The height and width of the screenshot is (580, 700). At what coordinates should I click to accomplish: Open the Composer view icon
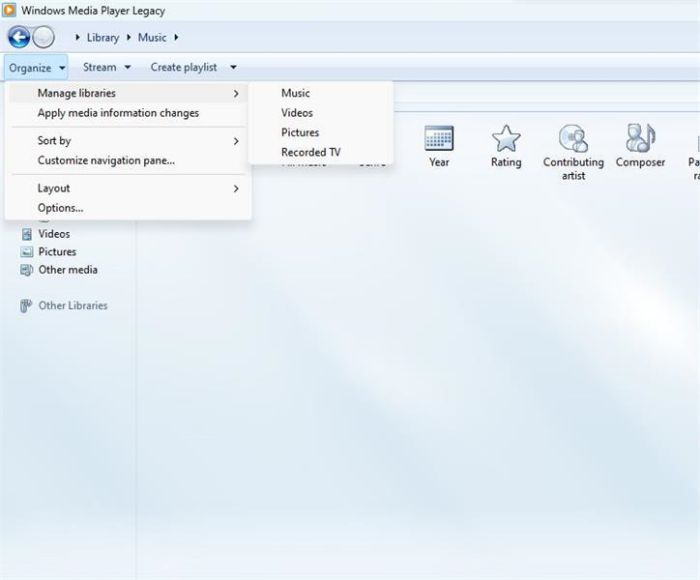[x=640, y=138]
